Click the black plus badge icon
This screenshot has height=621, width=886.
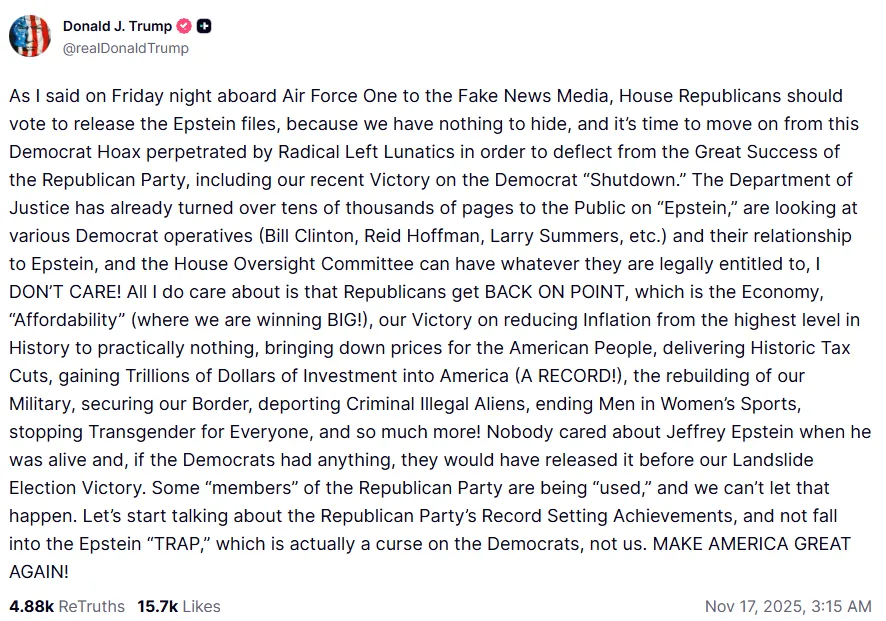(204, 26)
